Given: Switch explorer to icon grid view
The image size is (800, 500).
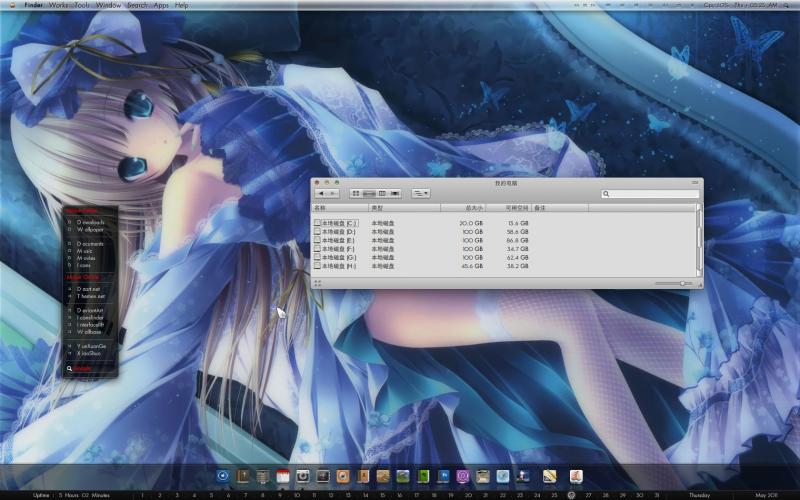Looking at the screenshot, I should point(356,193).
